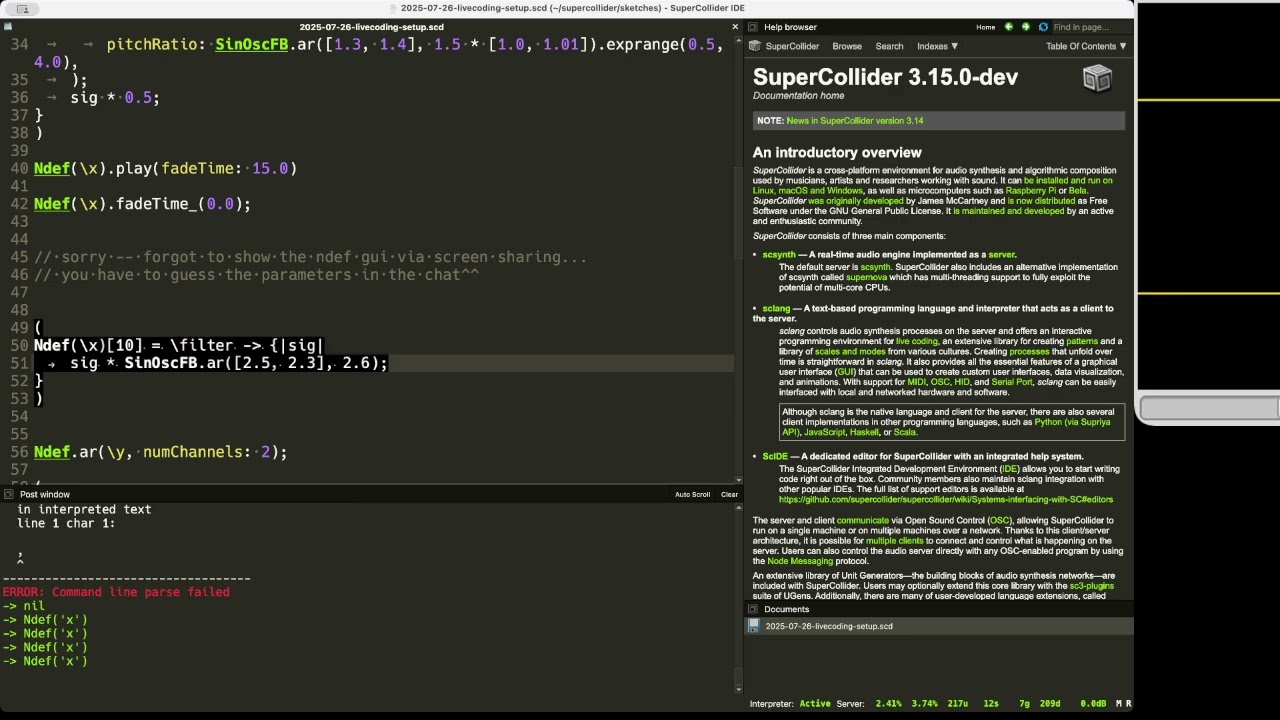Image resolution: width=1280 pixels, height=720 pixels.
Task: Open the Indexes dropdown menu
Action: point(937,46)
